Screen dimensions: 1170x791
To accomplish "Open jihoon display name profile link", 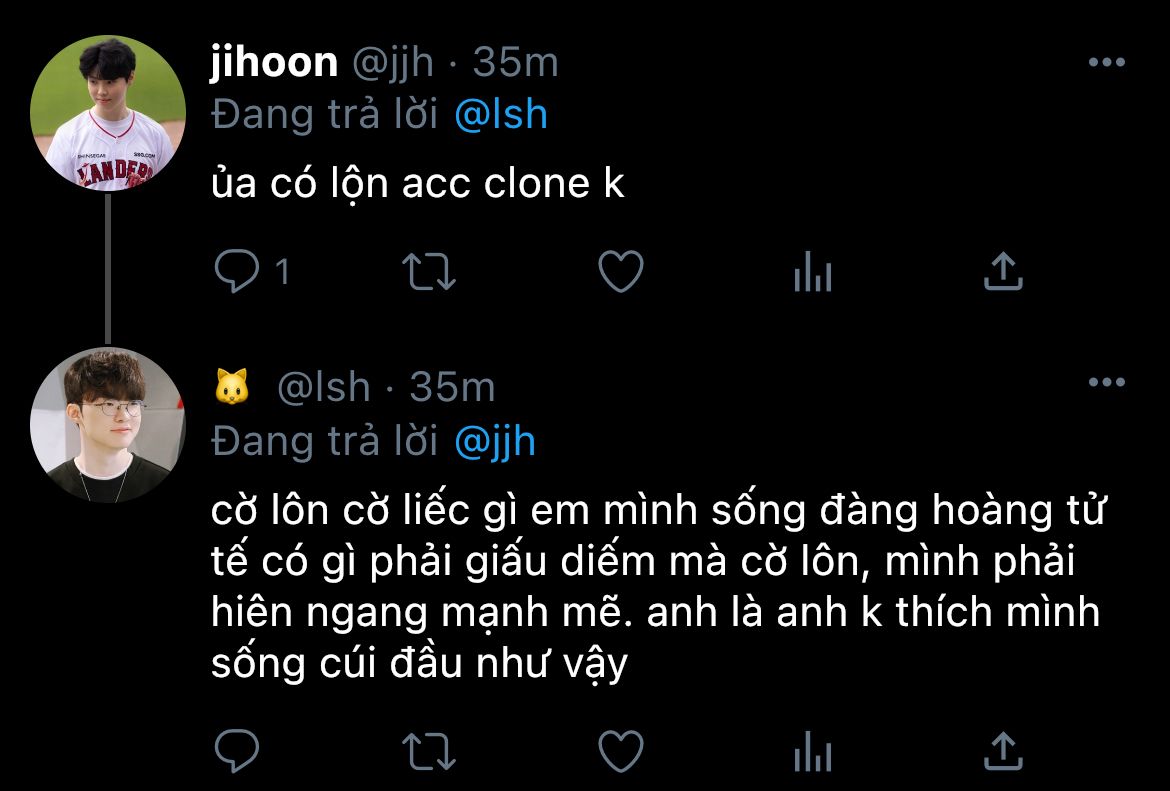I will click(274, 63).
